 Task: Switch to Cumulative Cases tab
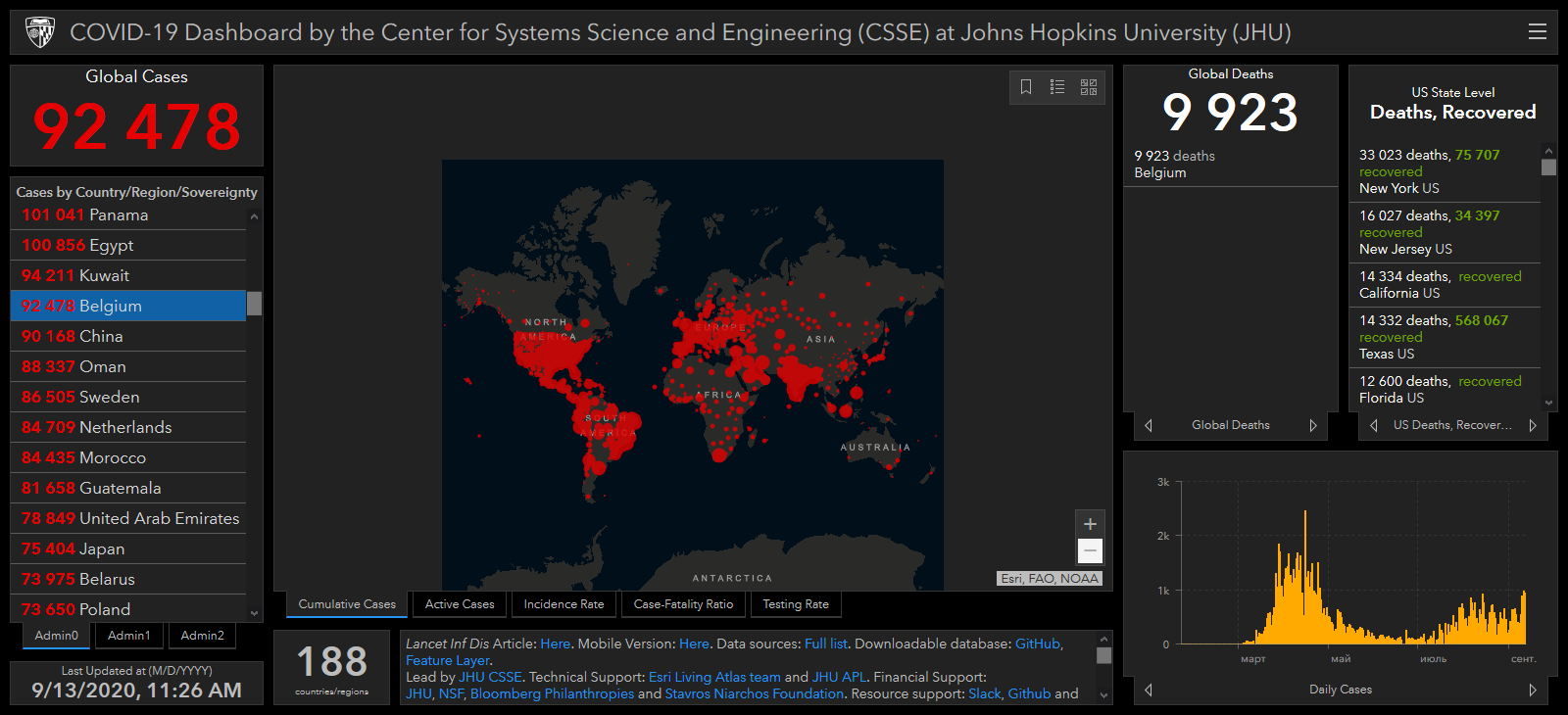[x=347, y=604]
